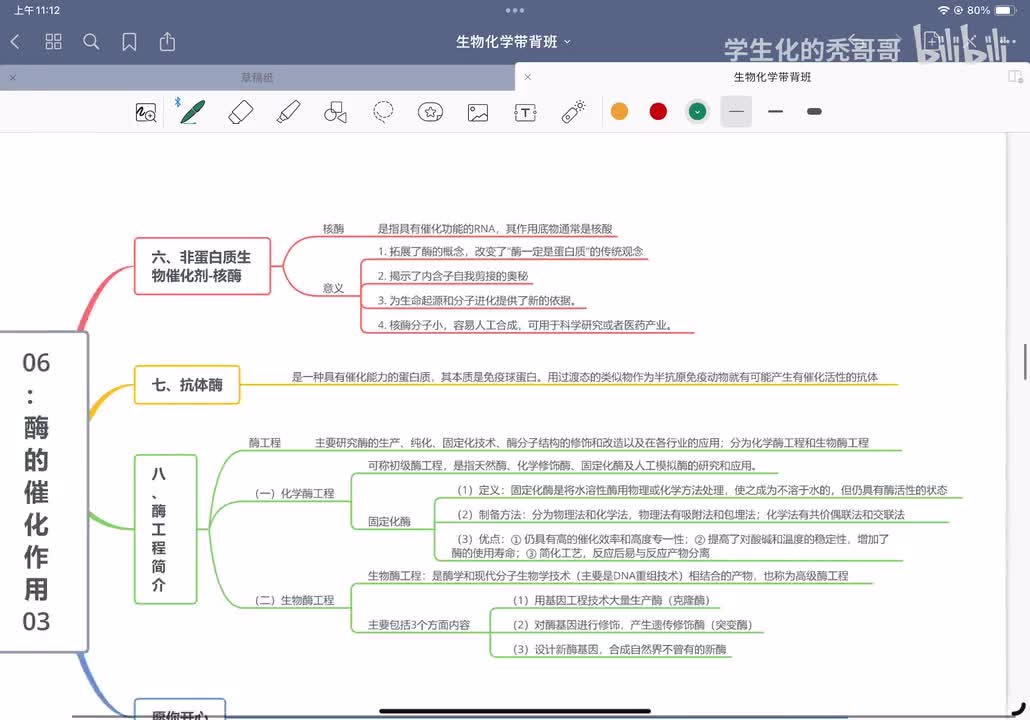Open the share and export icon
This screenshot has width=1030, height=720.
click(x=168, y=42)
